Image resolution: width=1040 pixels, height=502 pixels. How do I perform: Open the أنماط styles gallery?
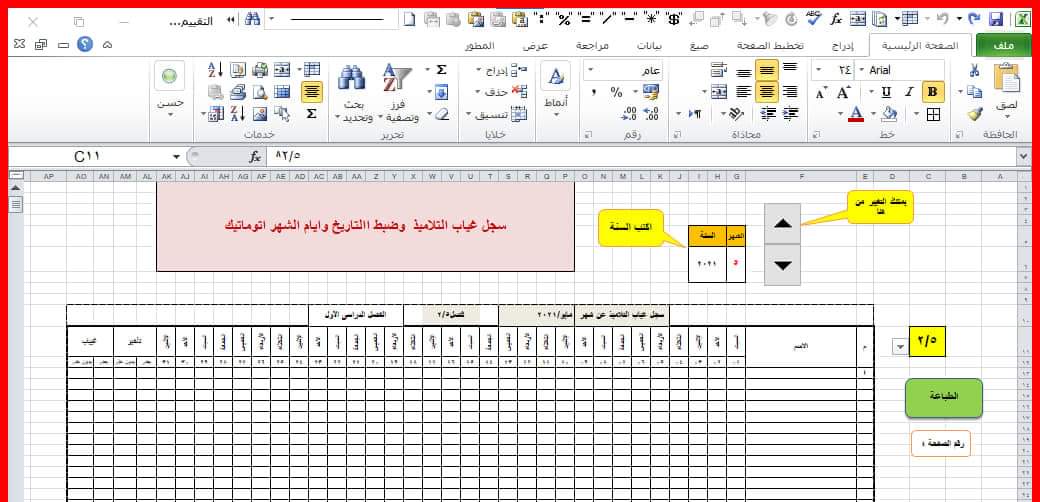point(556,90)
